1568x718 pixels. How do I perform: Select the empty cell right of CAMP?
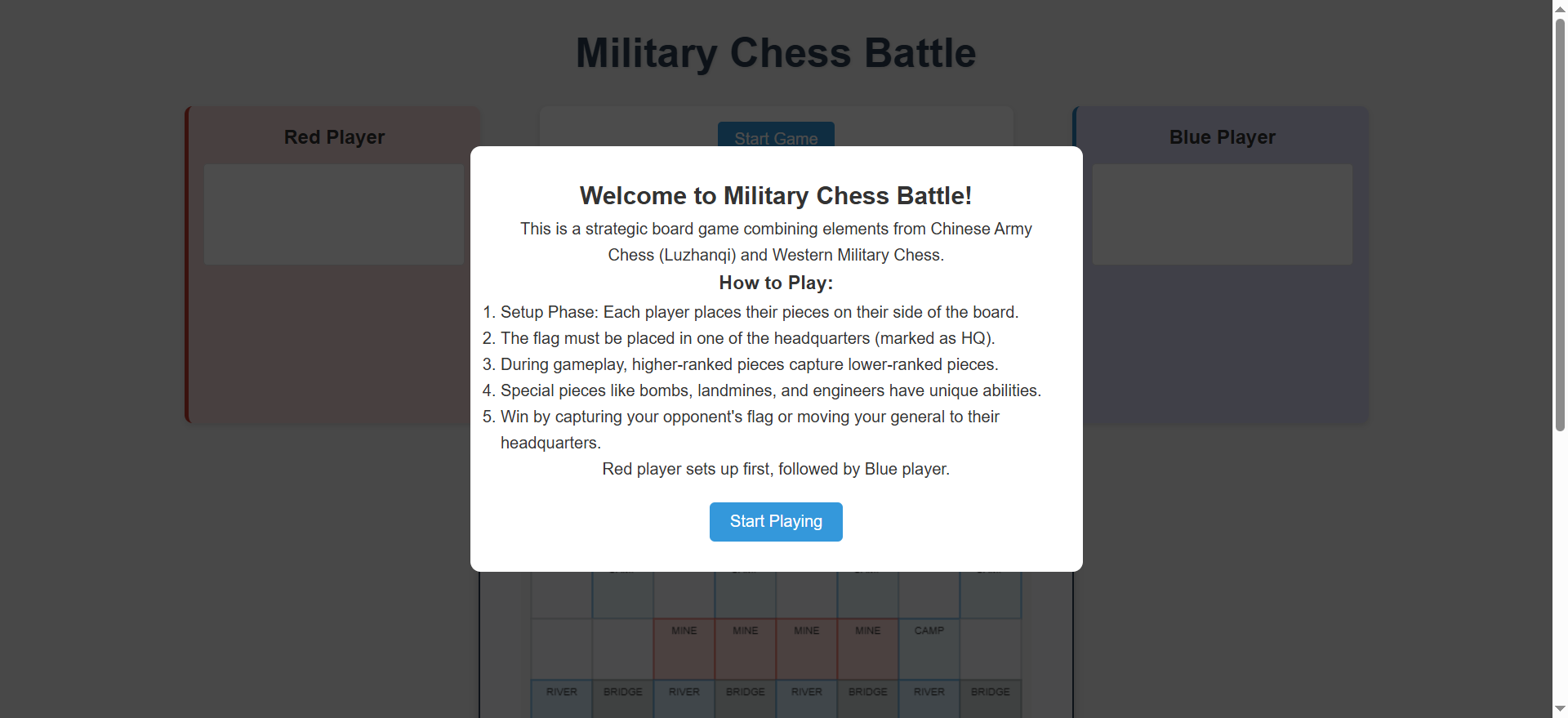[991, 649]
